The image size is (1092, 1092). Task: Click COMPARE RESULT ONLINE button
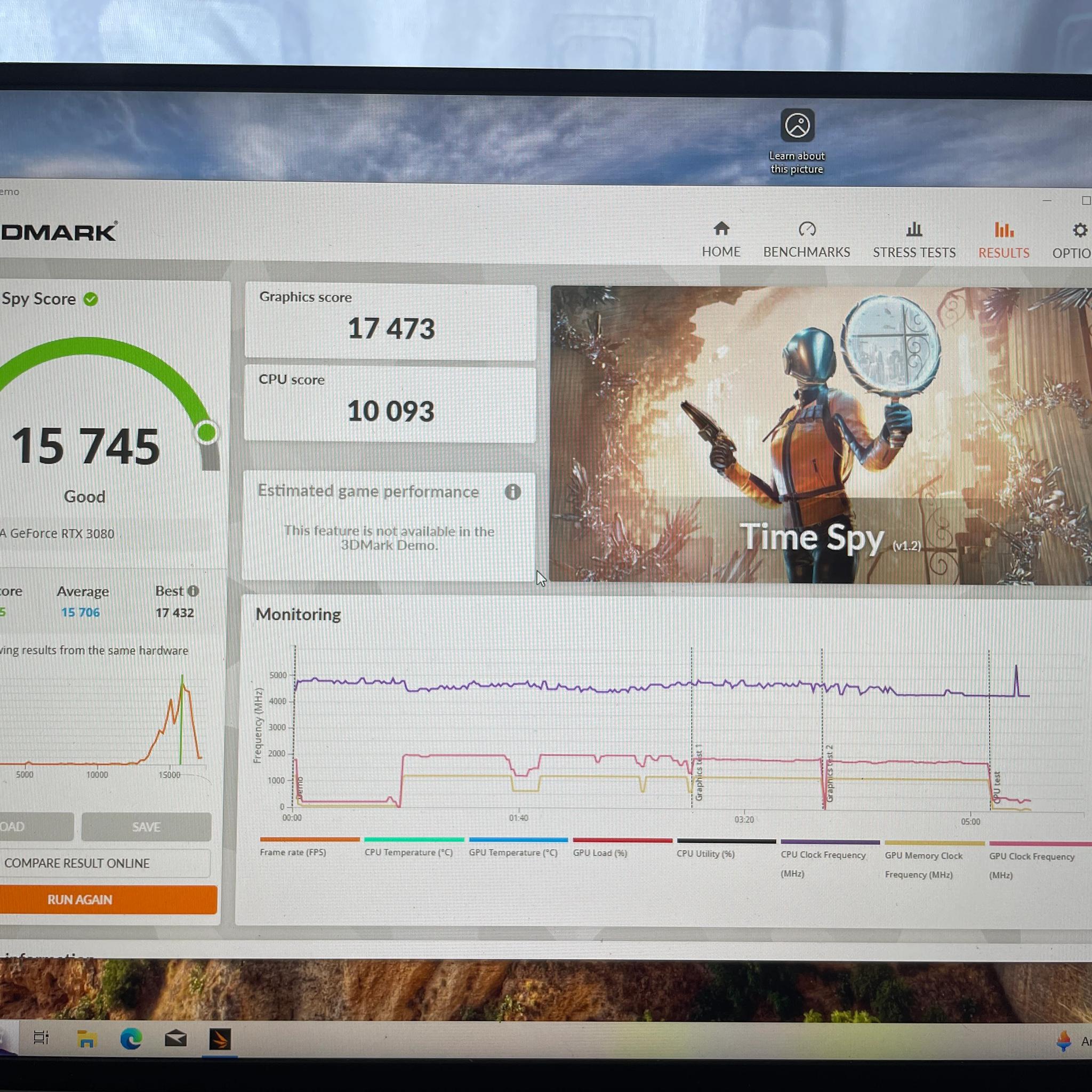click(x=105, y=863)
